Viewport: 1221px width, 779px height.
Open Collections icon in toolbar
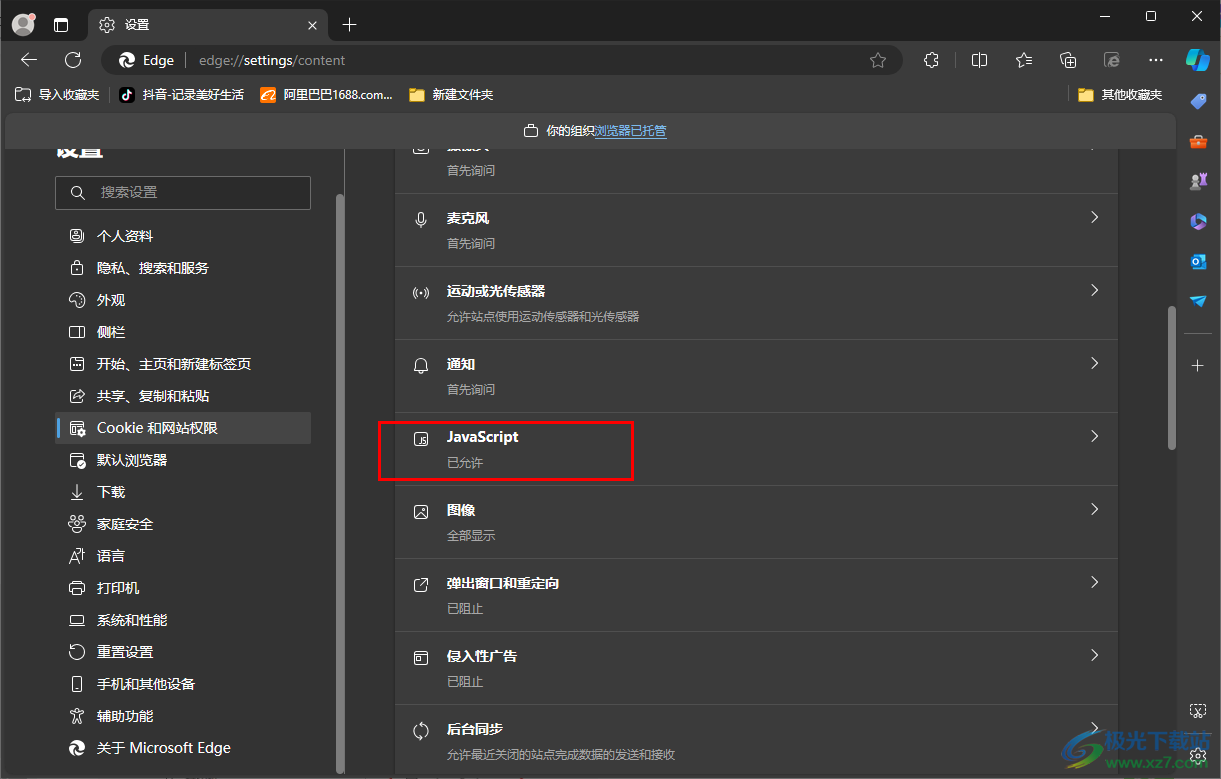(1068, 60)
